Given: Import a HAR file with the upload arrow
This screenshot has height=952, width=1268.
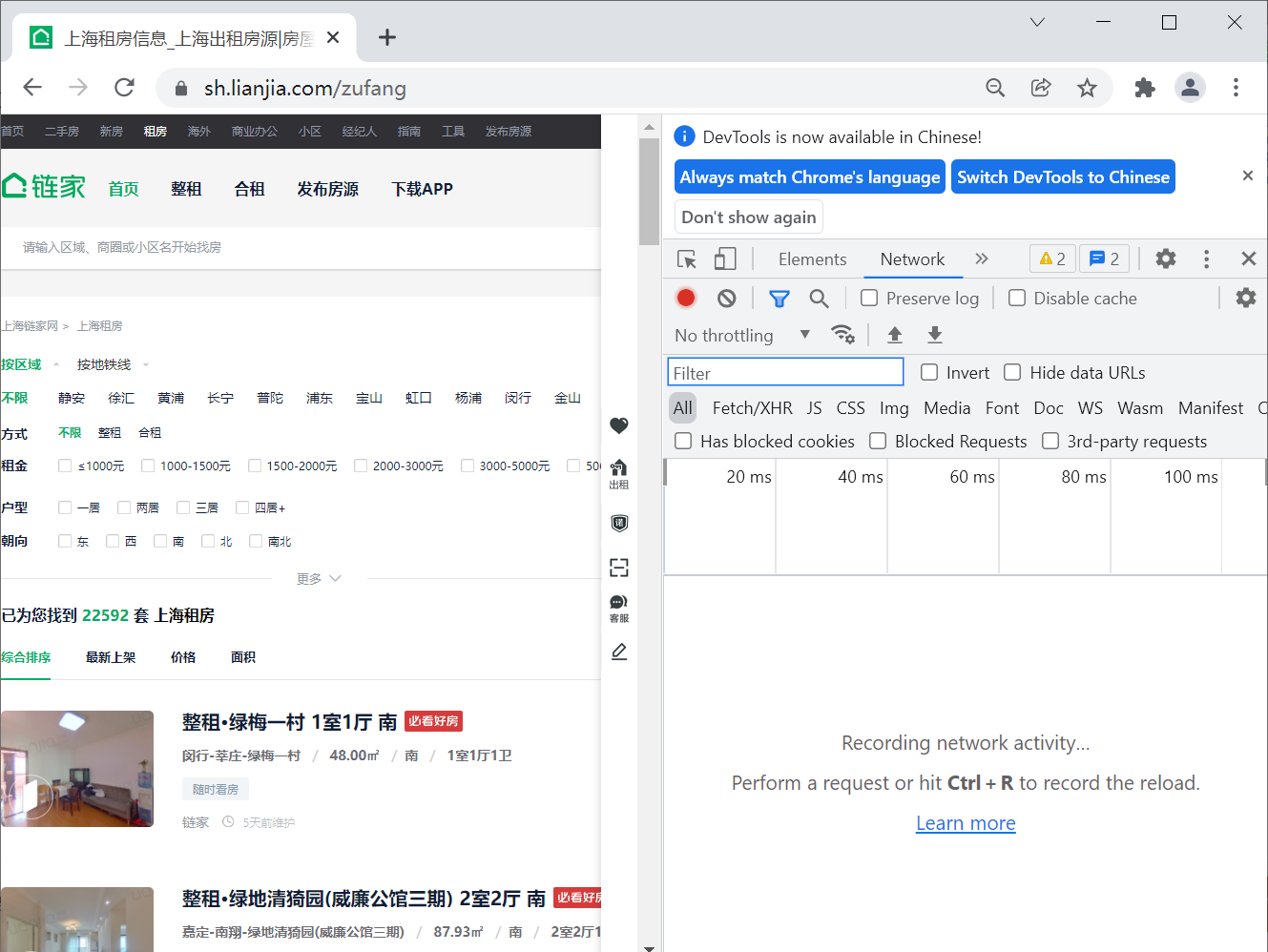Looking at the screenshot, I should (895, 334).
